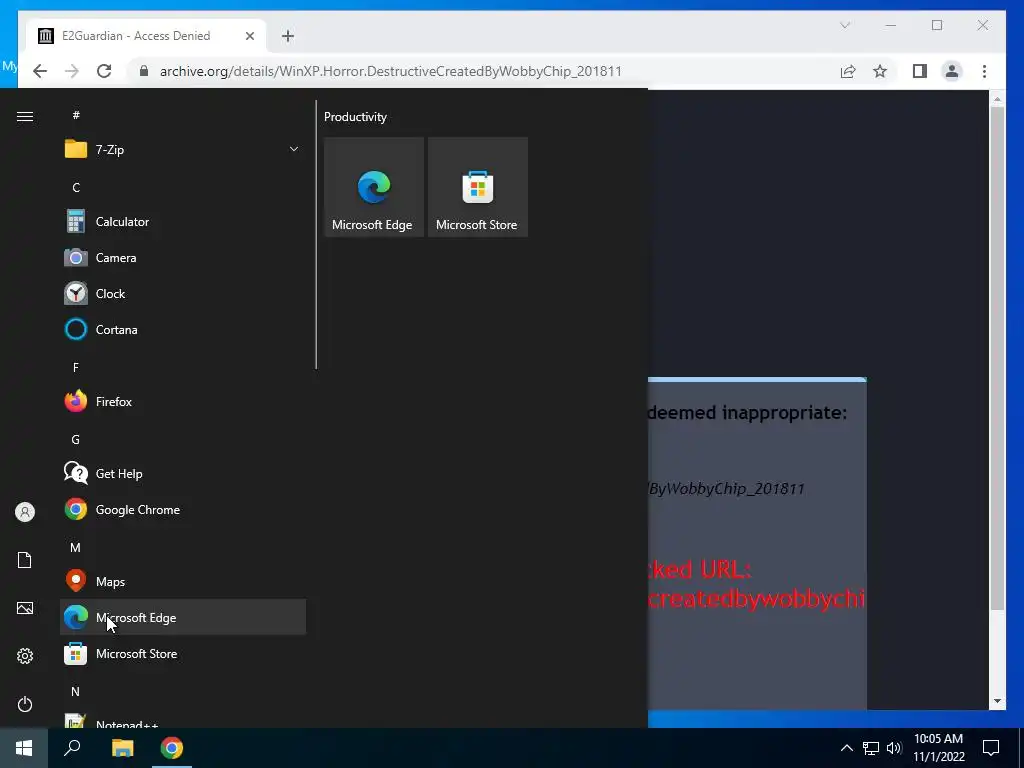Open Settings gear in the Start sidebar
This screenshot has width=1024, height=768.
tap(25, 656)
